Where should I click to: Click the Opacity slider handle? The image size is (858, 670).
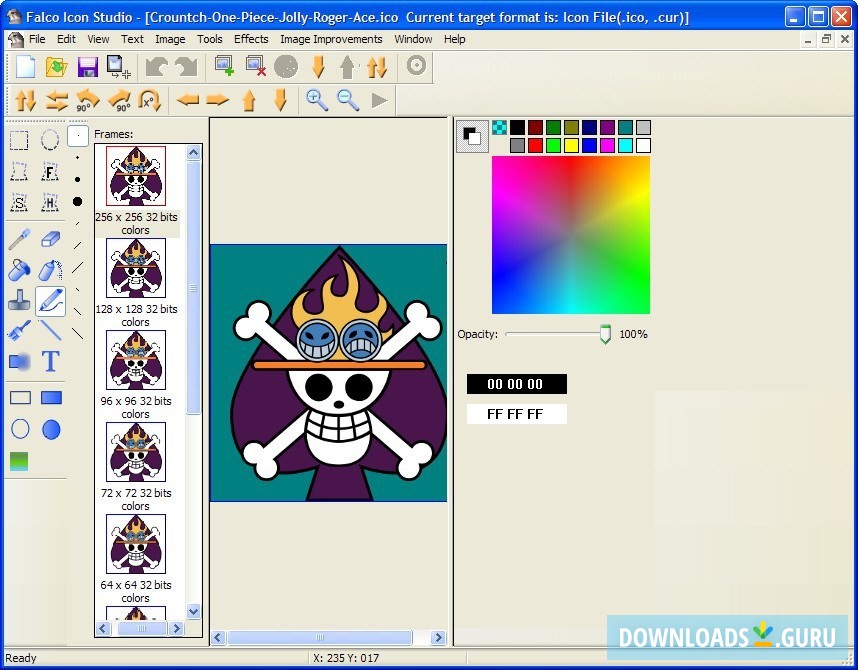[x=605, y=334]
